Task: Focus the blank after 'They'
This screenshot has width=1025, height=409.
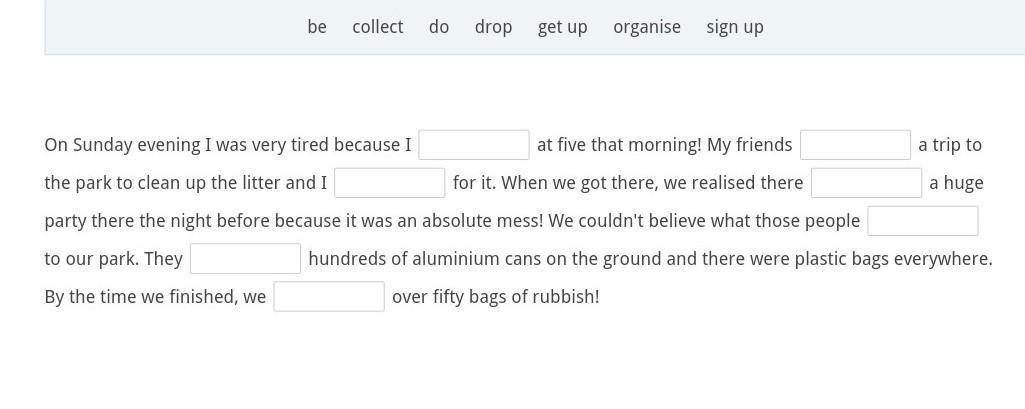Action: 245,259
